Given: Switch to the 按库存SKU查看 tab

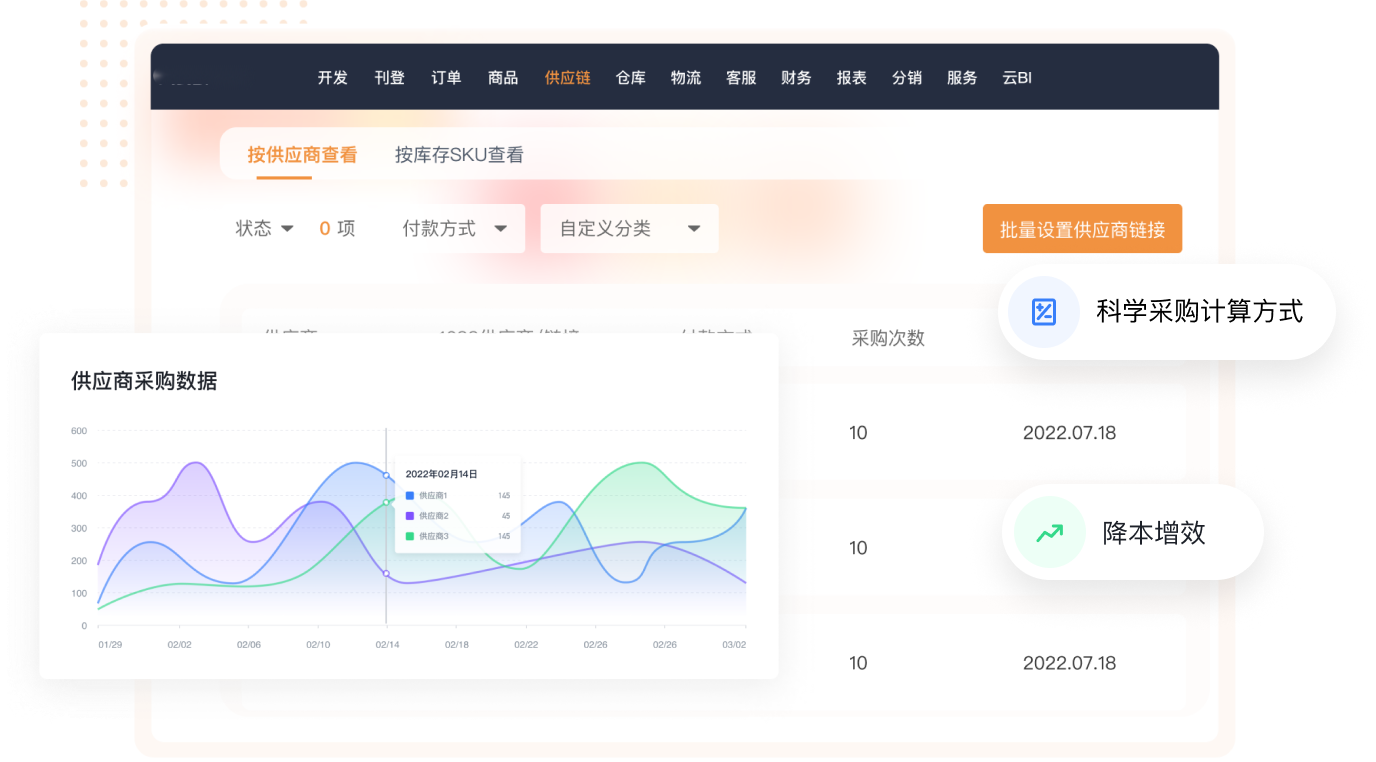Looking at the screenshot, I should point(459,155).
